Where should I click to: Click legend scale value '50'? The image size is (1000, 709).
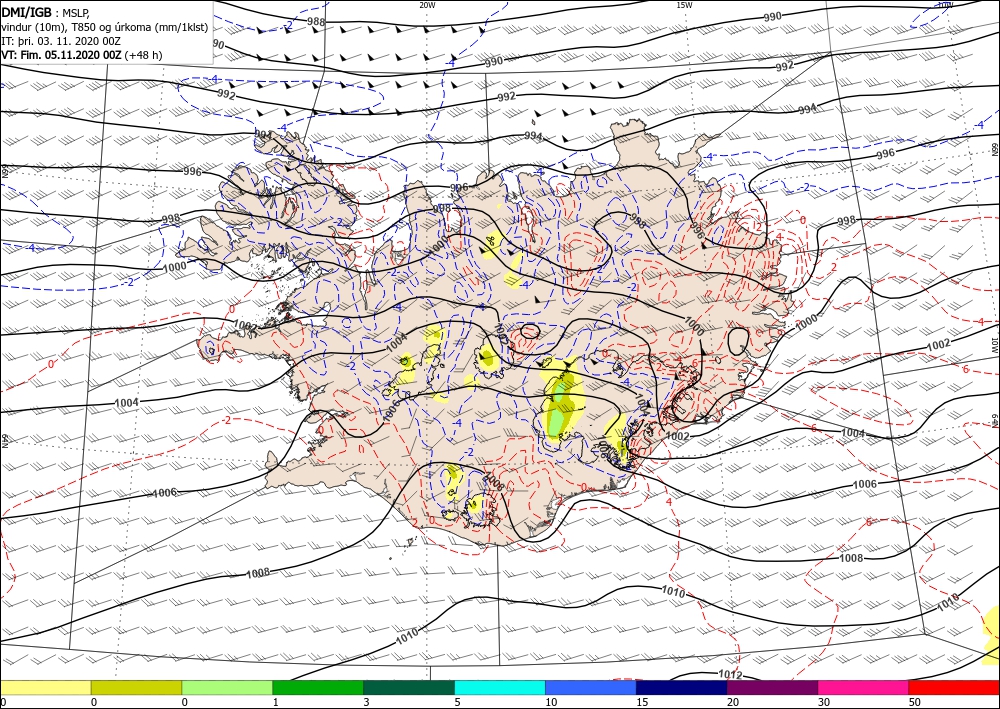point(915,702)
